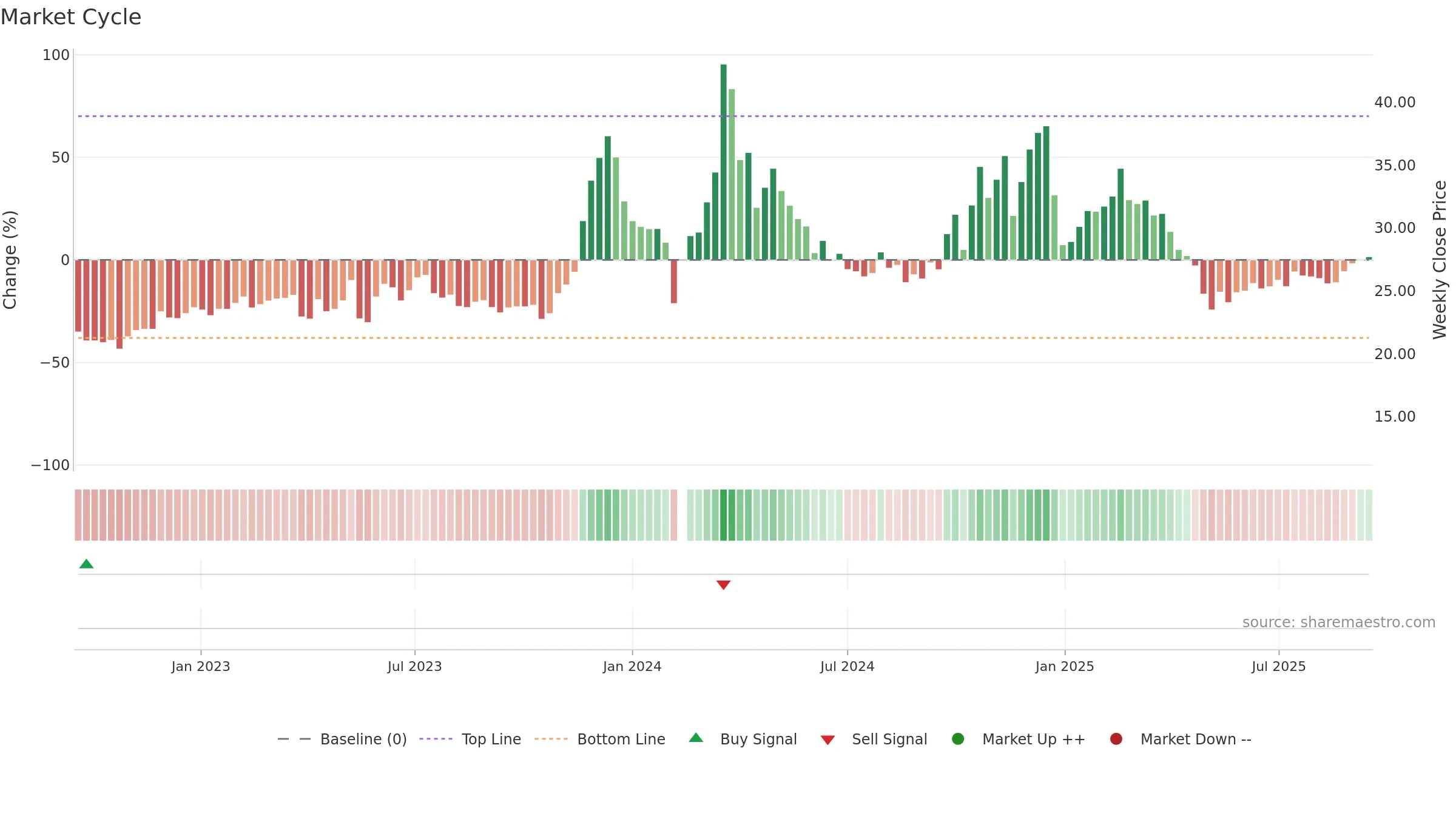Screen dimensions: 1456x819
Task: Click the green buy signal triangle marker
Action: pyautogui.click(x=86, y=564)
